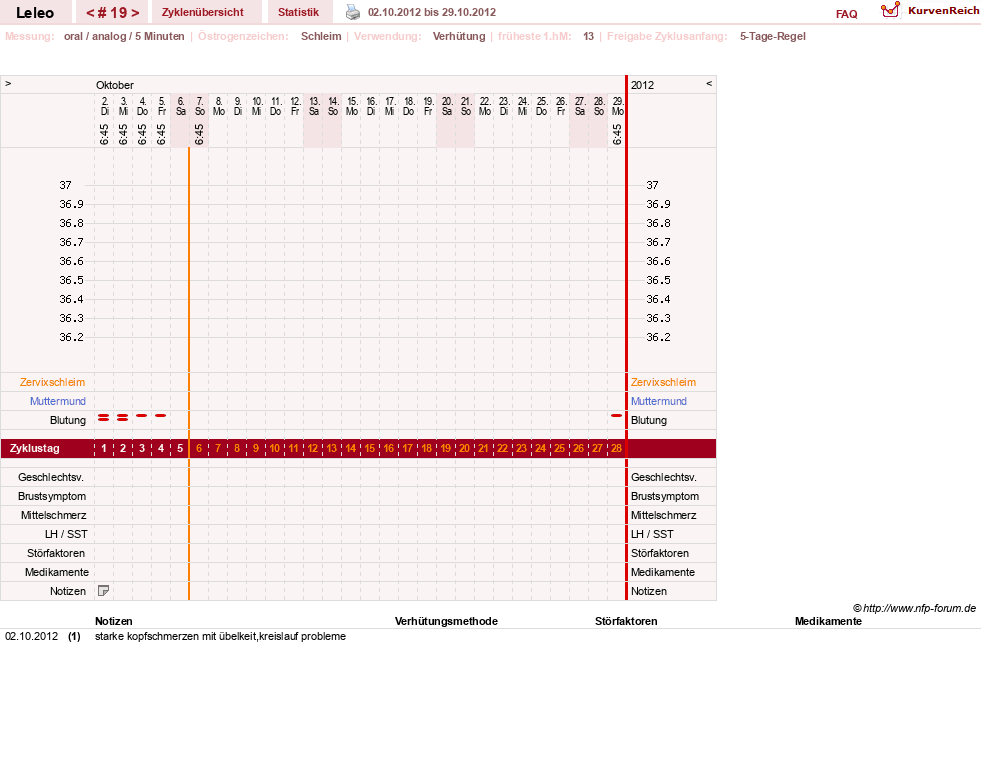Collapse chart using the < arrow right of 2012
Screen dimensions: 981x760
coord(709,84)
